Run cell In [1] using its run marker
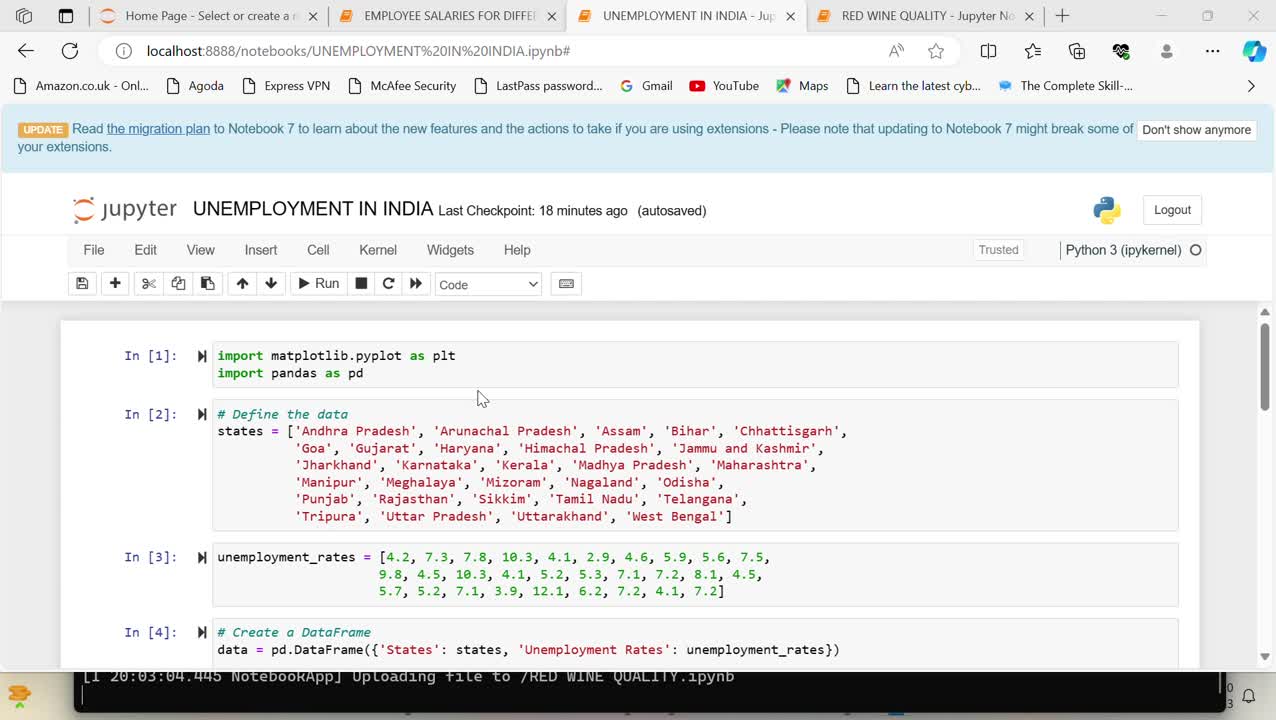The image size is (1276, 720). 202,356
